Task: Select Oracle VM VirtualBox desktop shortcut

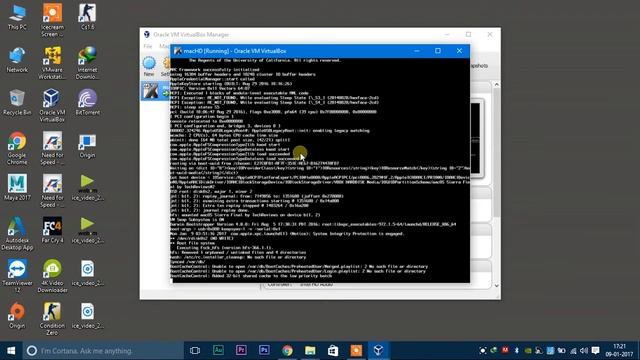Action: coord(52,105)
